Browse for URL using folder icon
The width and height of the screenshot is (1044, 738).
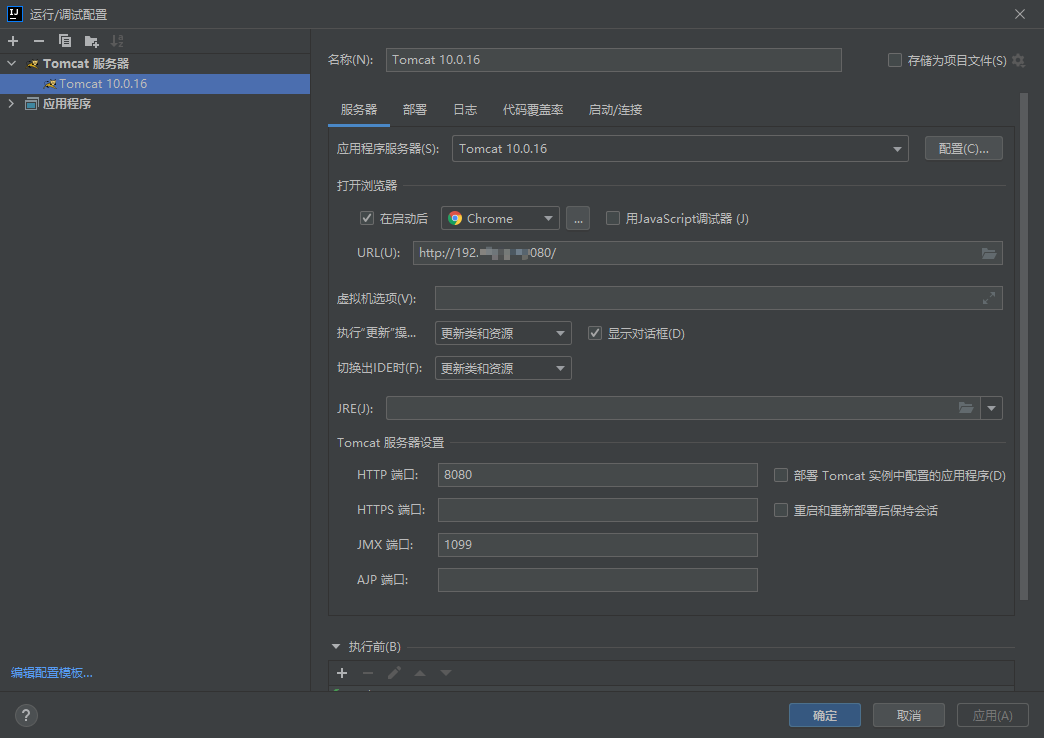tap(989, 253)
